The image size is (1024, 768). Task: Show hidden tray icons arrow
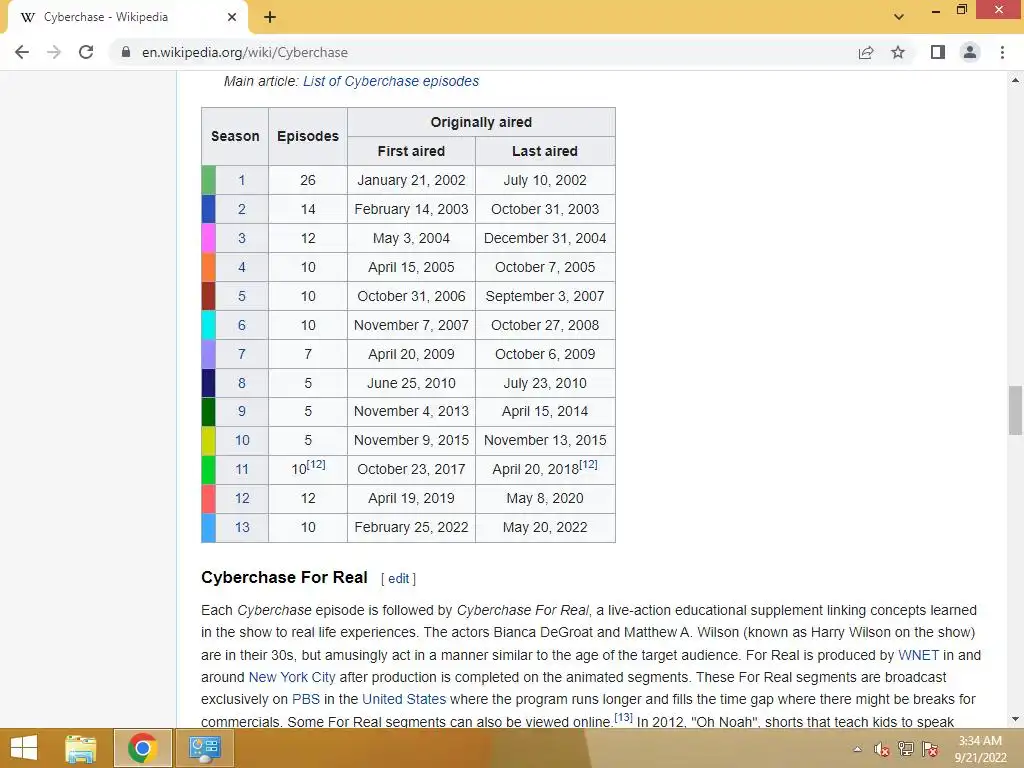[x=857, y=749]
